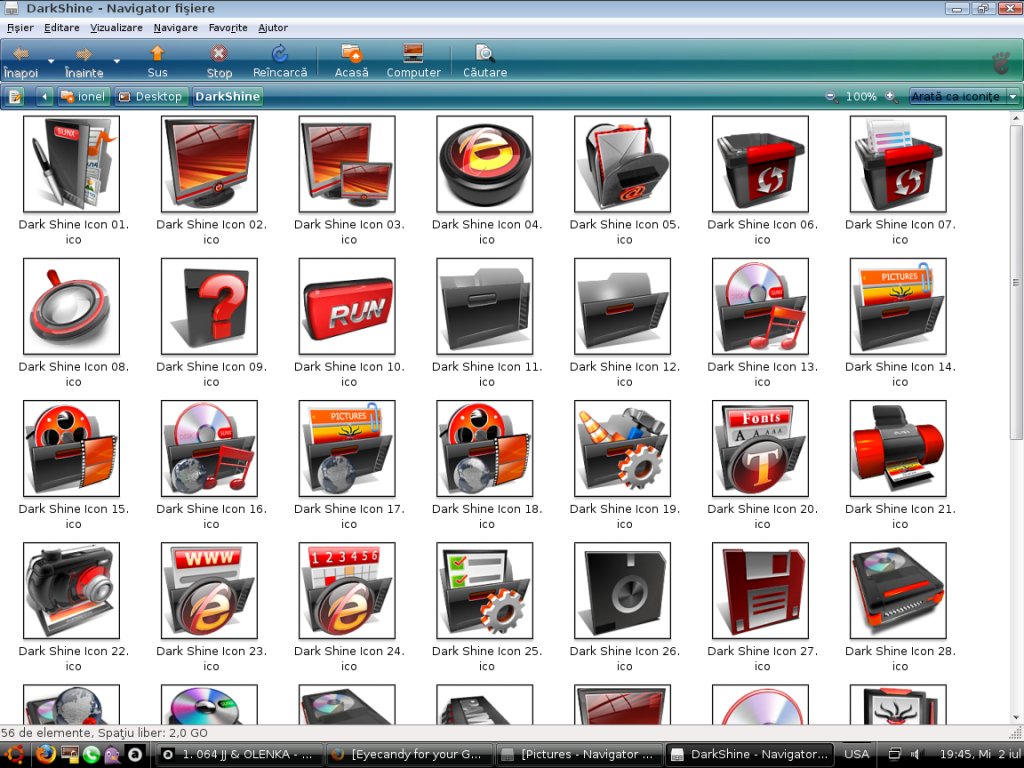Open the Înainte history dropdown arrow

point(116,61)
